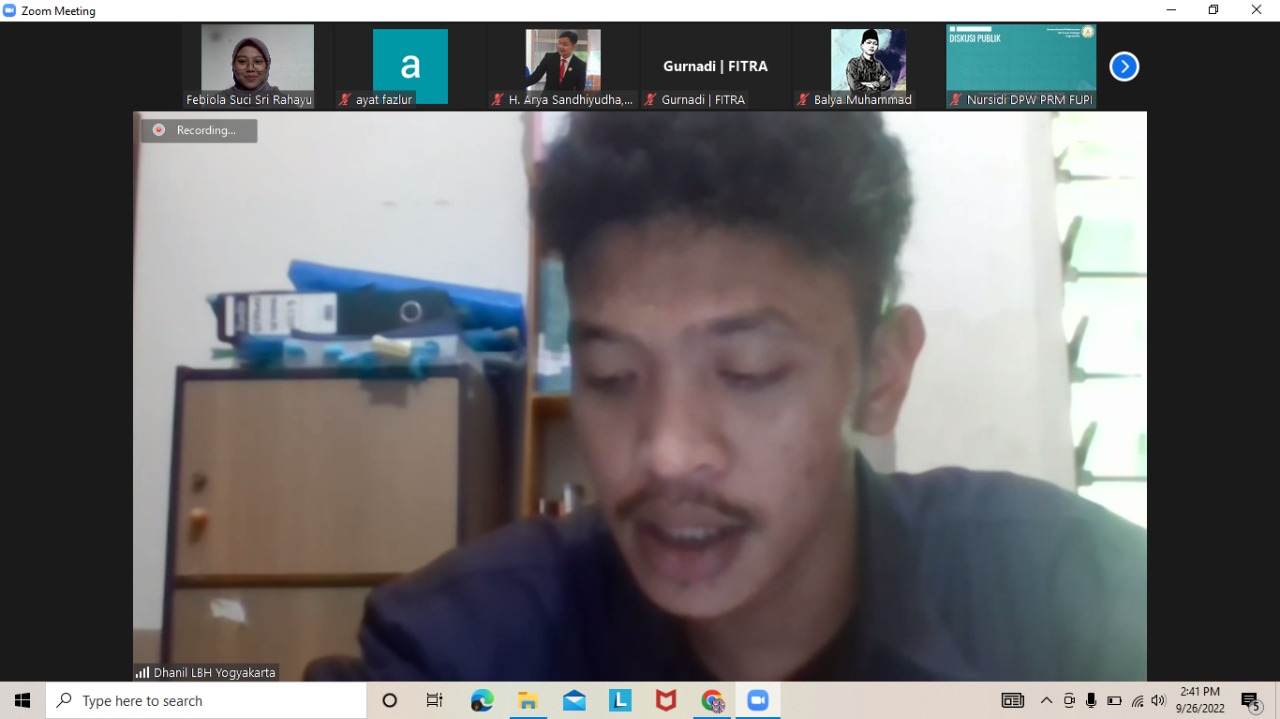Click the Recording indicator to pause recording
This screenshot has width=1280, height=719.
(x=198, y=130)
